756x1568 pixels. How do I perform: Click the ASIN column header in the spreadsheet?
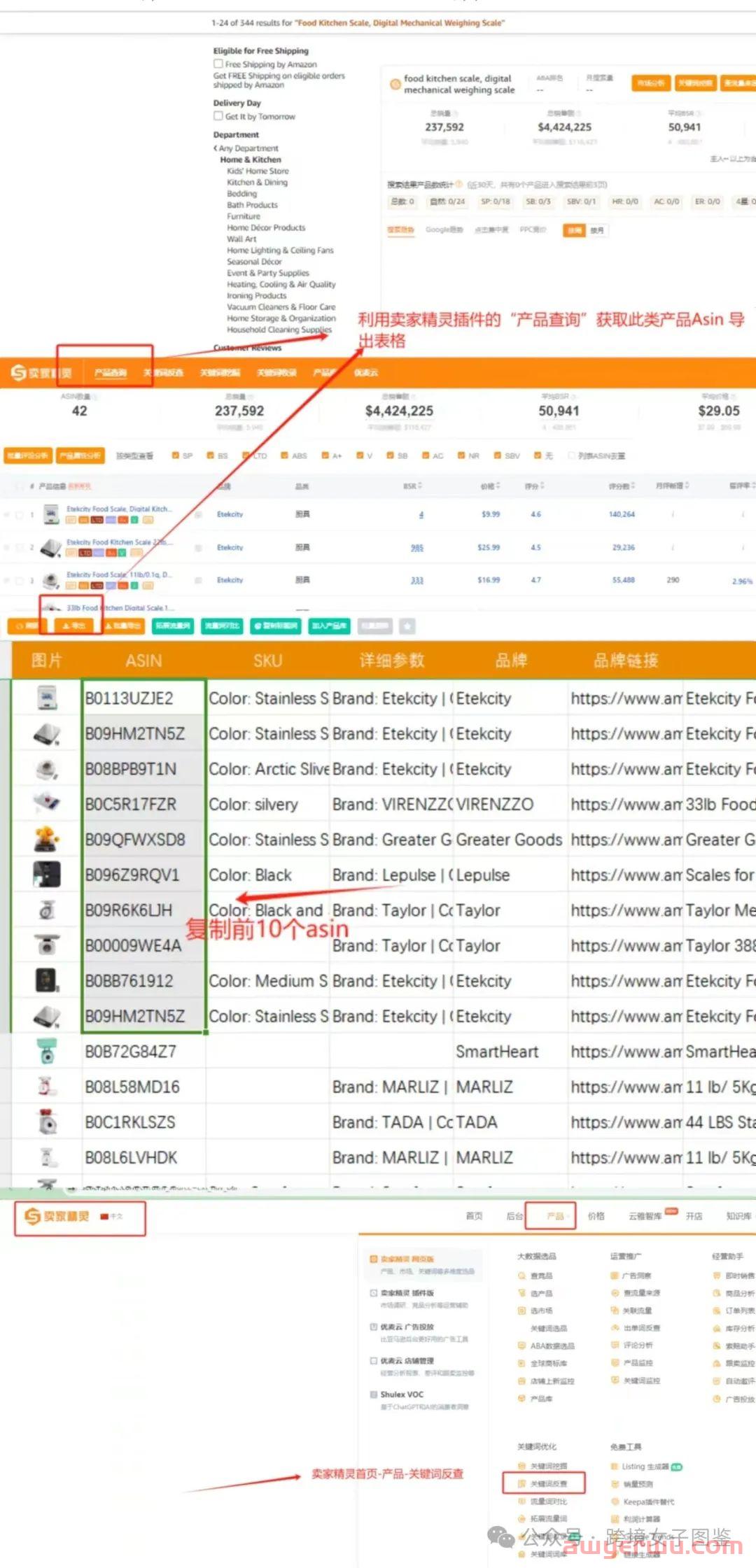143,661
